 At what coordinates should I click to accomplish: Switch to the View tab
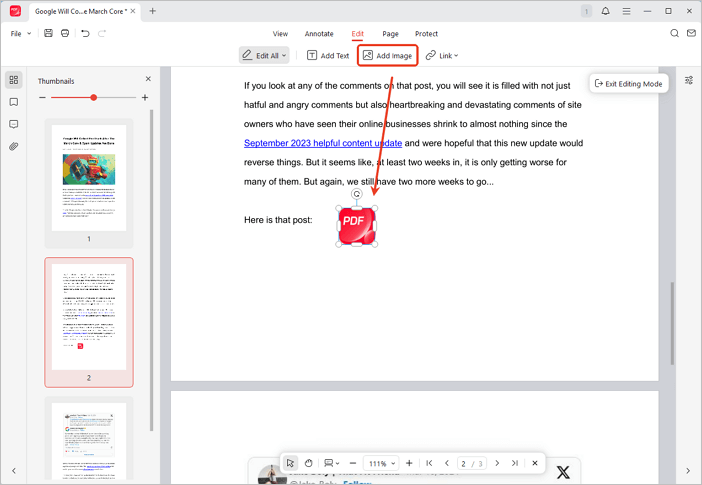[x=280, y=34]
